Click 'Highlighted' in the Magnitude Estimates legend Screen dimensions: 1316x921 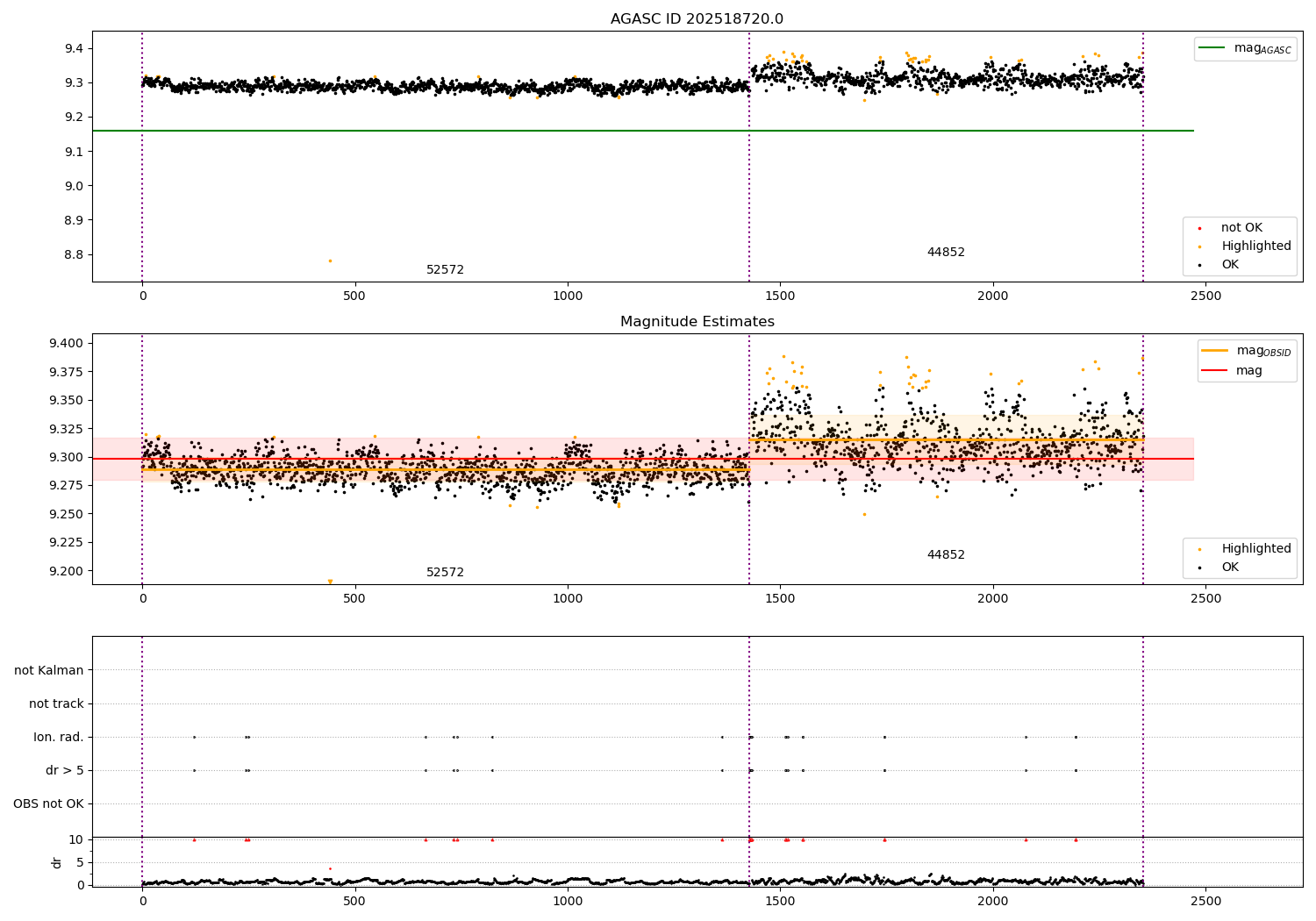click(x=1243, y=549)
